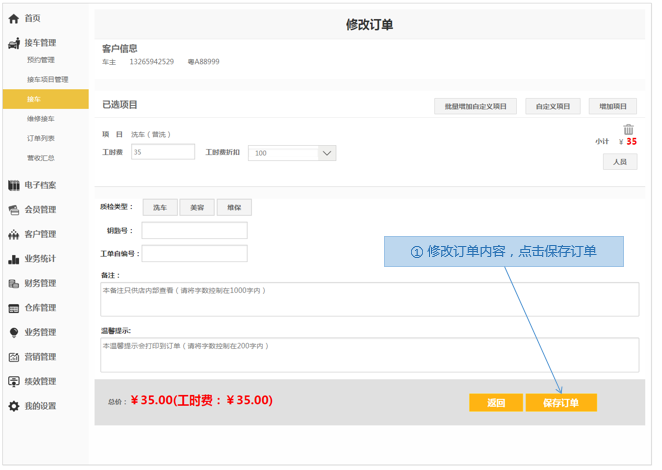Click the 增加项目 button
The image size is (662, 470).
[x=612, y=106]
